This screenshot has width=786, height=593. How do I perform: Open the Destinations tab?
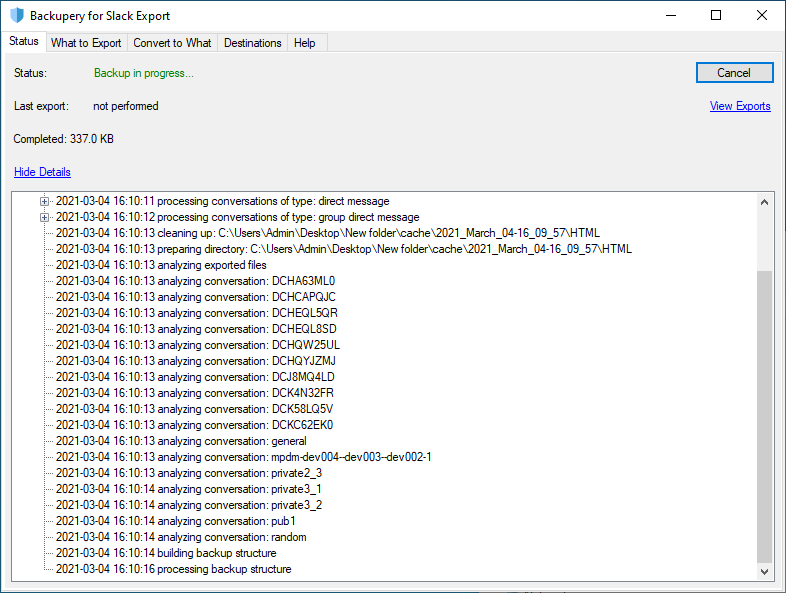pos(253,43)
